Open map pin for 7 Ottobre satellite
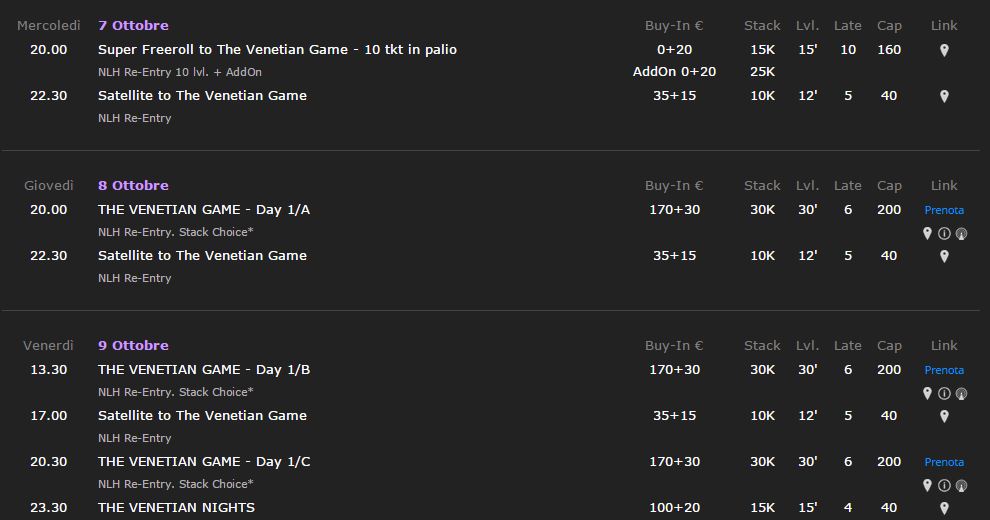 click(944, 97)
